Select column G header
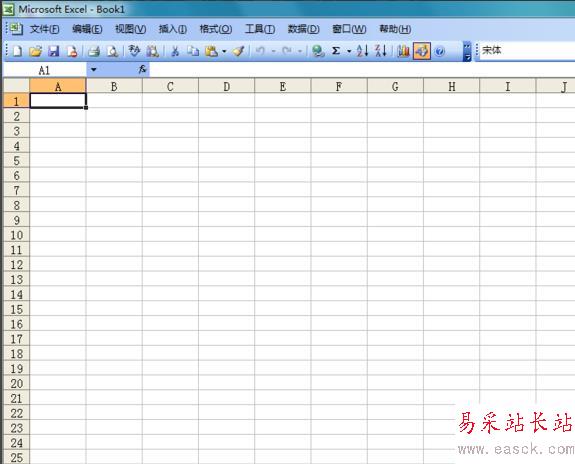The width and height of the screenshot is (575, 464). pos(395,86)
